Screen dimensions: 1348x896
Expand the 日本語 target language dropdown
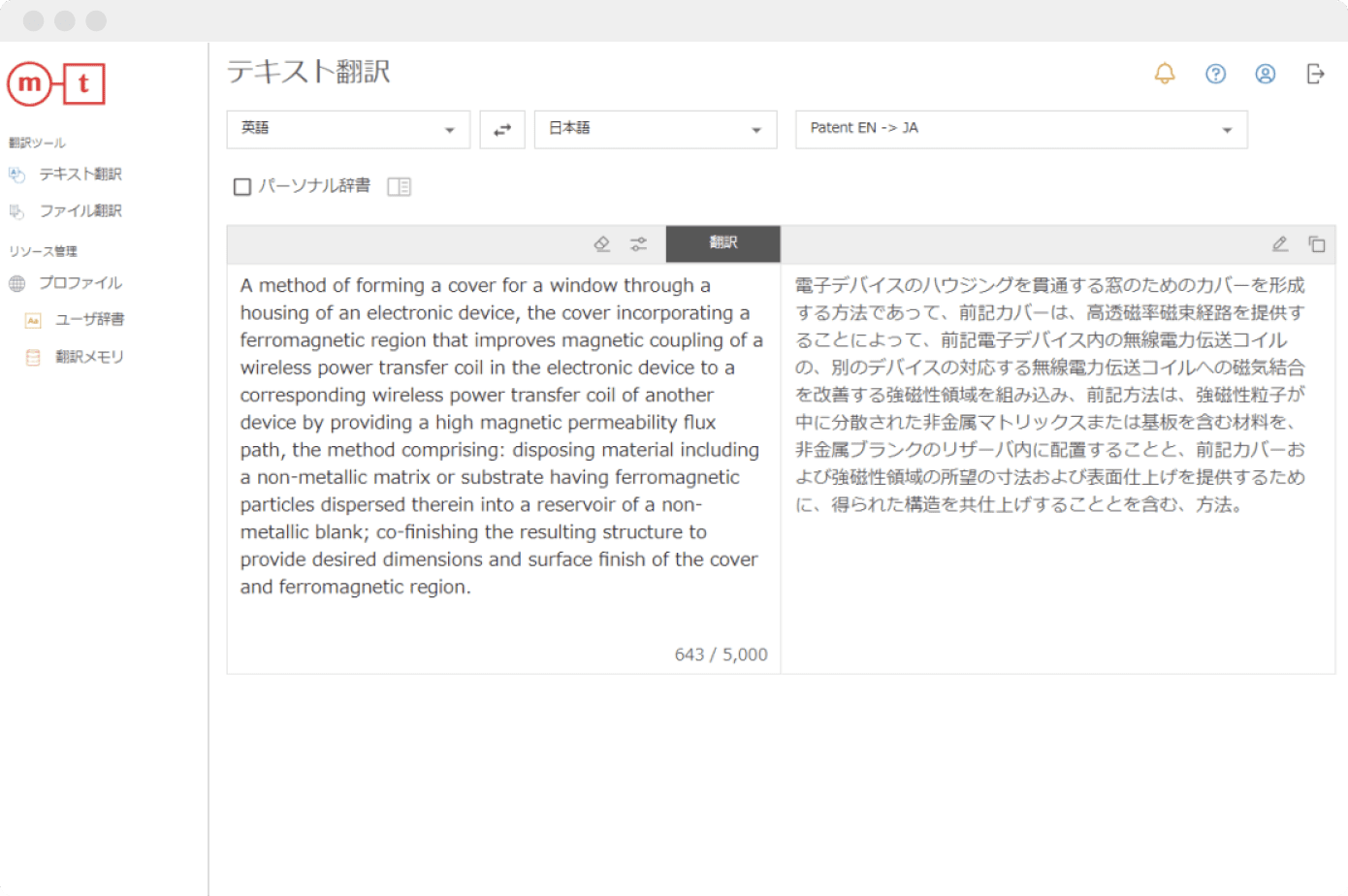click(655, 130)
